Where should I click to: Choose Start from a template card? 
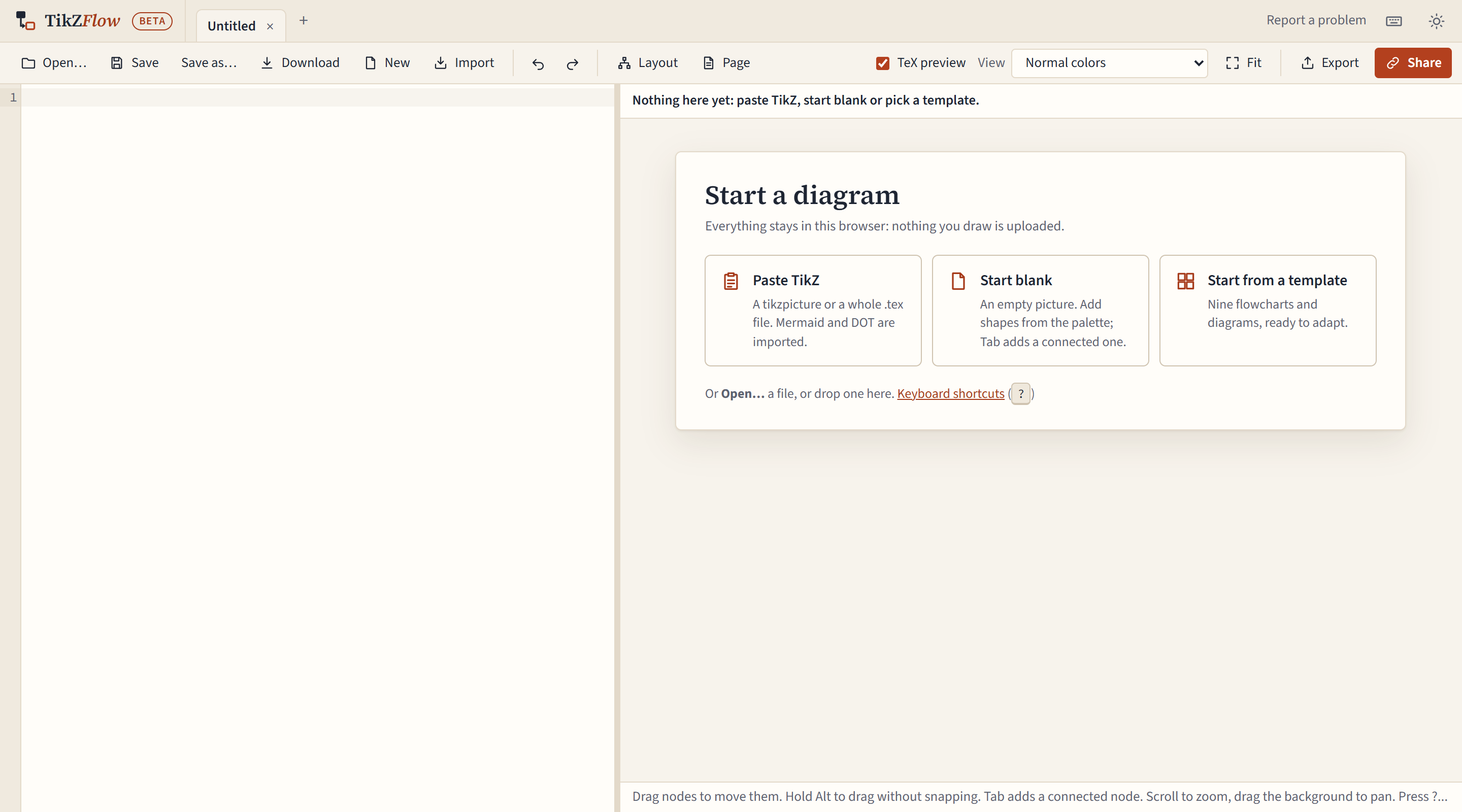click(x=1268, y=311)
